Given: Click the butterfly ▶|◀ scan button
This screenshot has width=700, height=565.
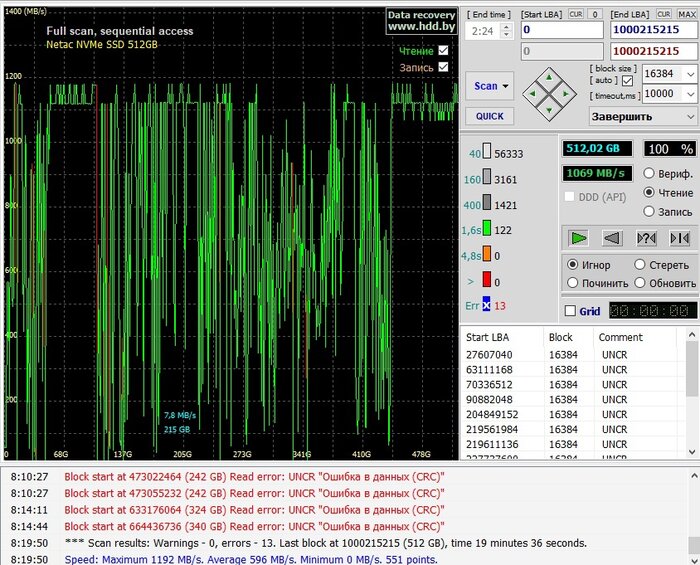Looking at the screenshot, I should coord(679,238).
